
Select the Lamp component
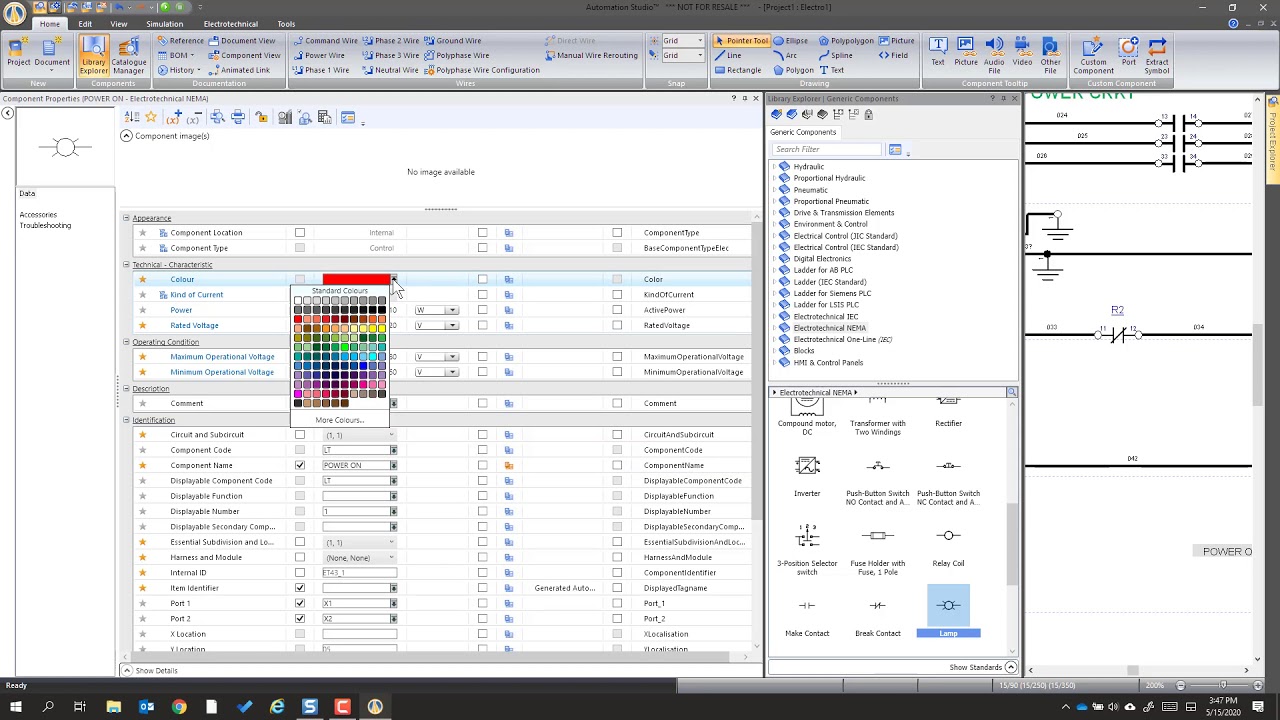948,611
